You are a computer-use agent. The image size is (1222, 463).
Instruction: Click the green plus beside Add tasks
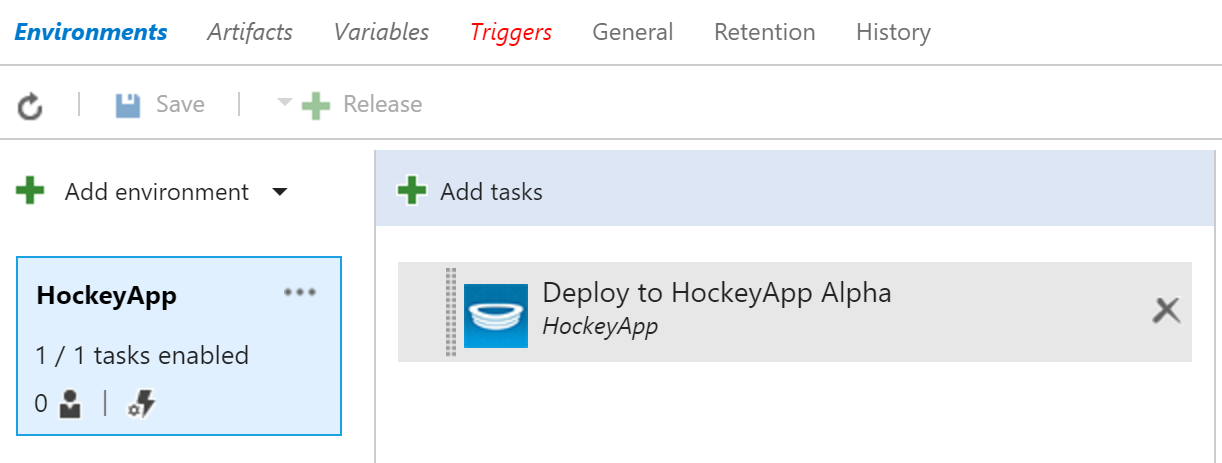click(x=412, y=191)
